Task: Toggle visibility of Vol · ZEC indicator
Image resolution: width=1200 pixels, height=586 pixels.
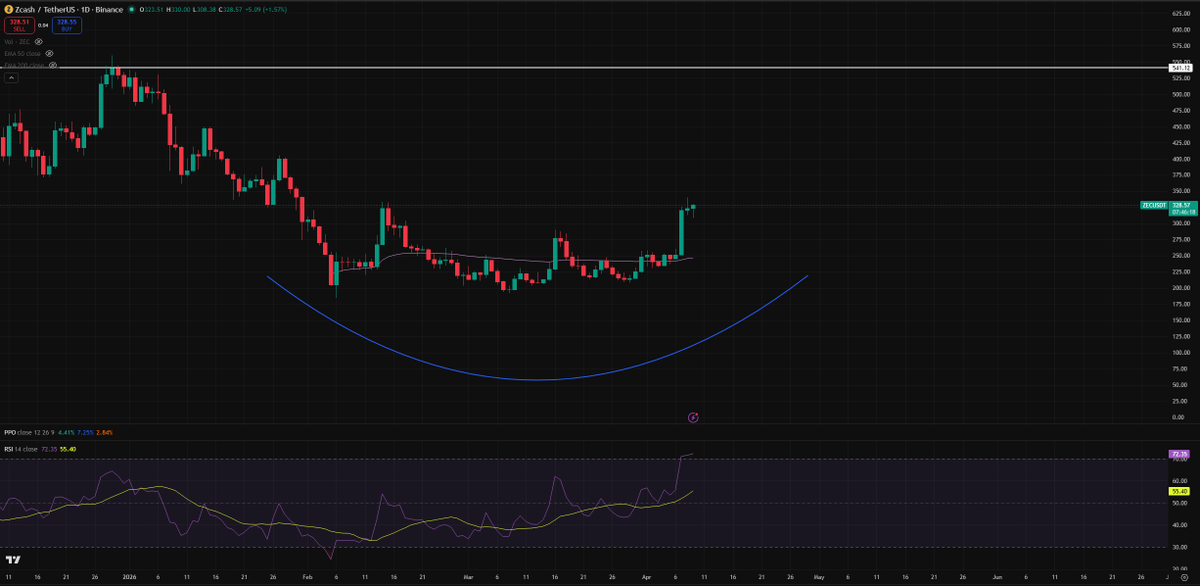Action: point(38,42)
